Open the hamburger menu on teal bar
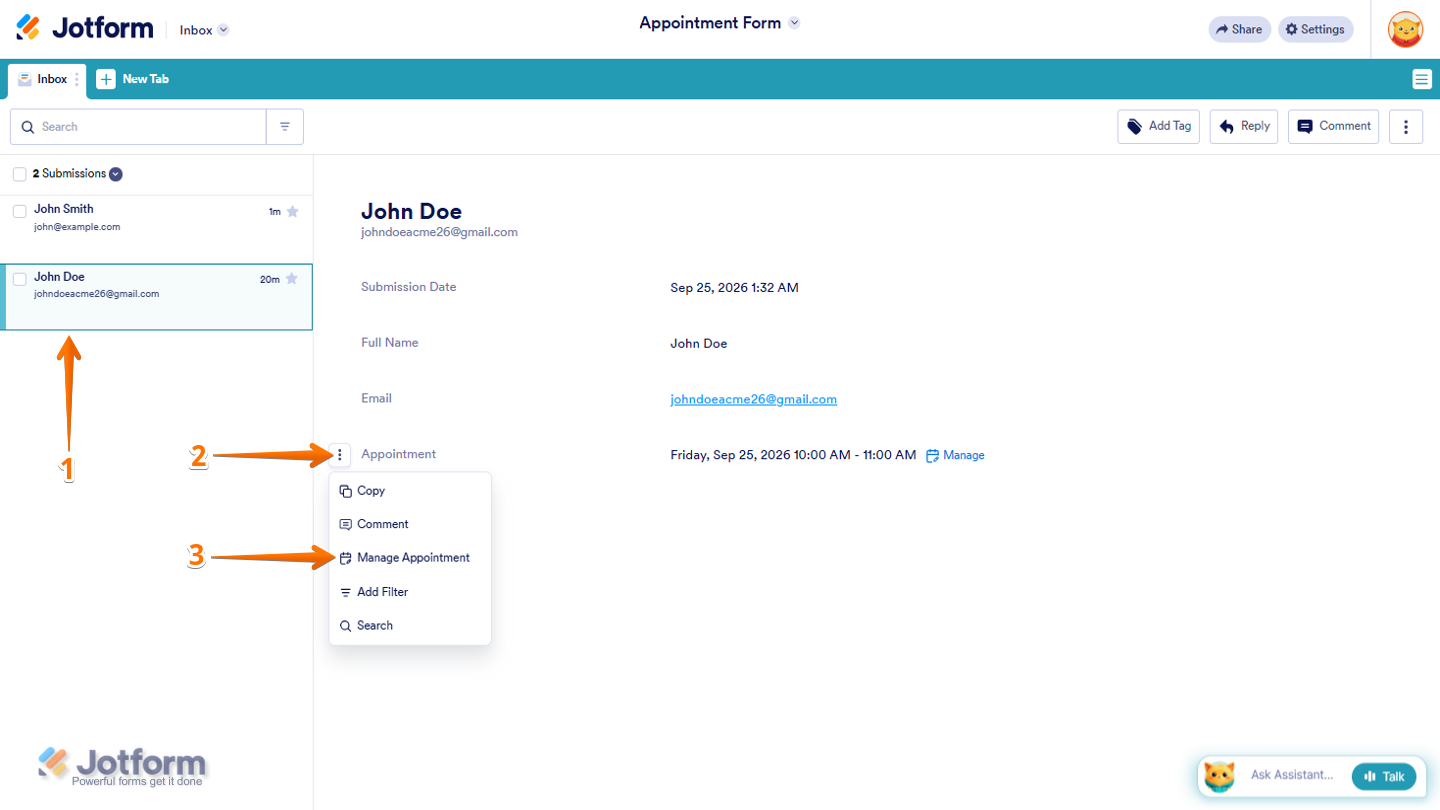The width and height of the screenshot is (1440, 810). [1420, 79]
